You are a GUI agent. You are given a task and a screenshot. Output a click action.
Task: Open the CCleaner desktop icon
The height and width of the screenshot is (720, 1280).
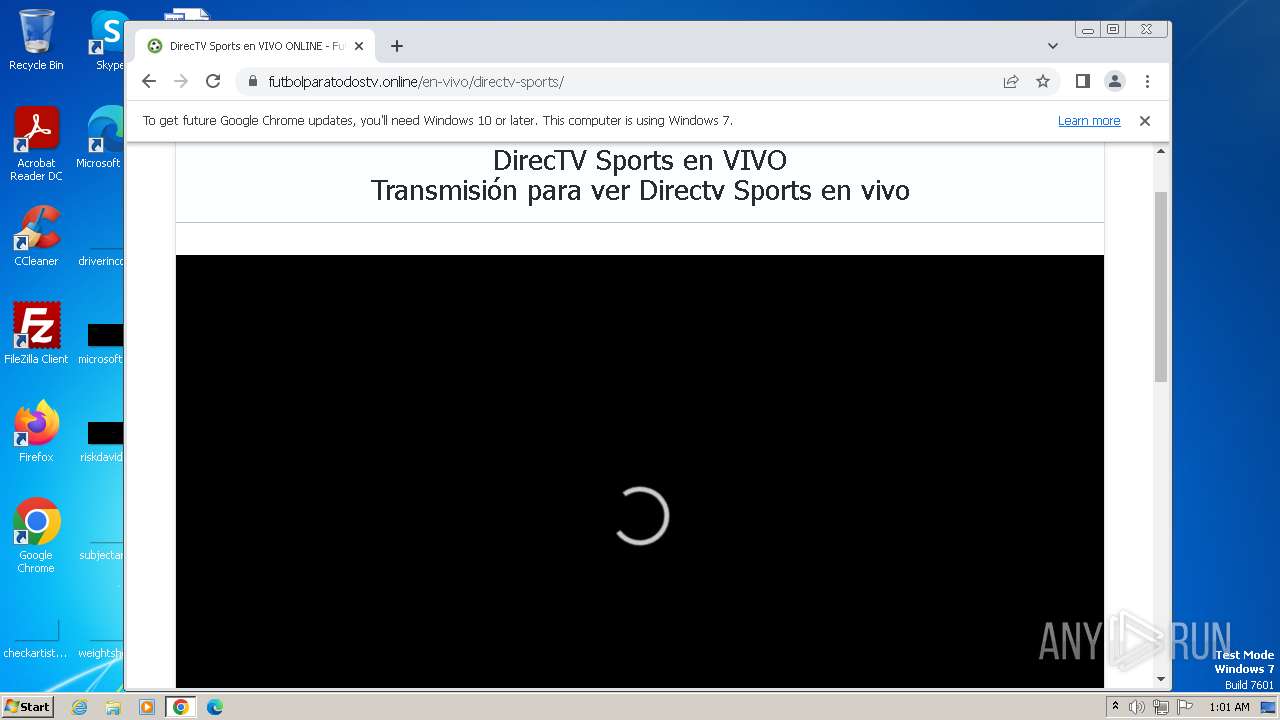(x=36, y=236)
